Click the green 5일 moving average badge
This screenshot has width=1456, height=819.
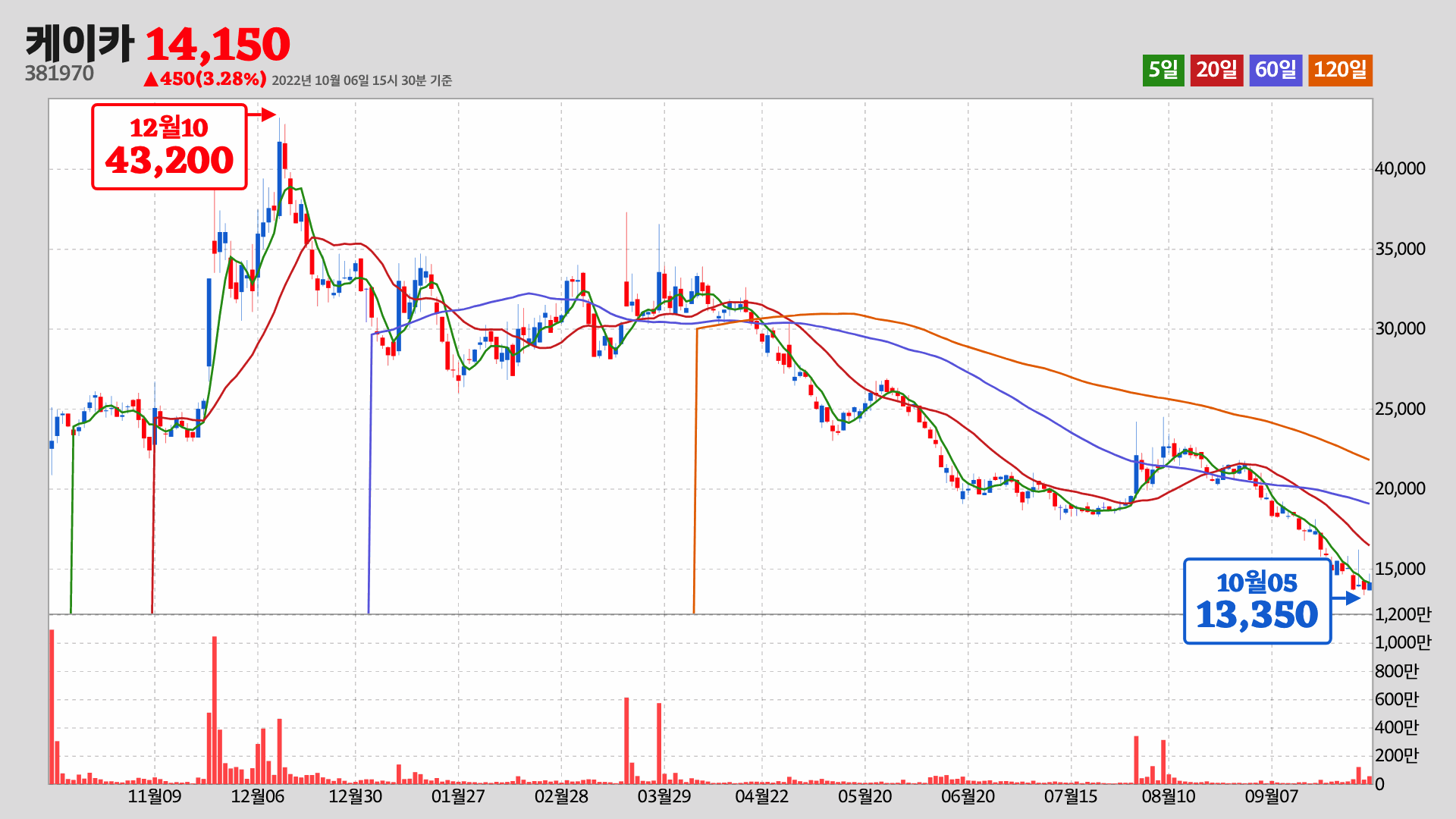pos(1163,70)
